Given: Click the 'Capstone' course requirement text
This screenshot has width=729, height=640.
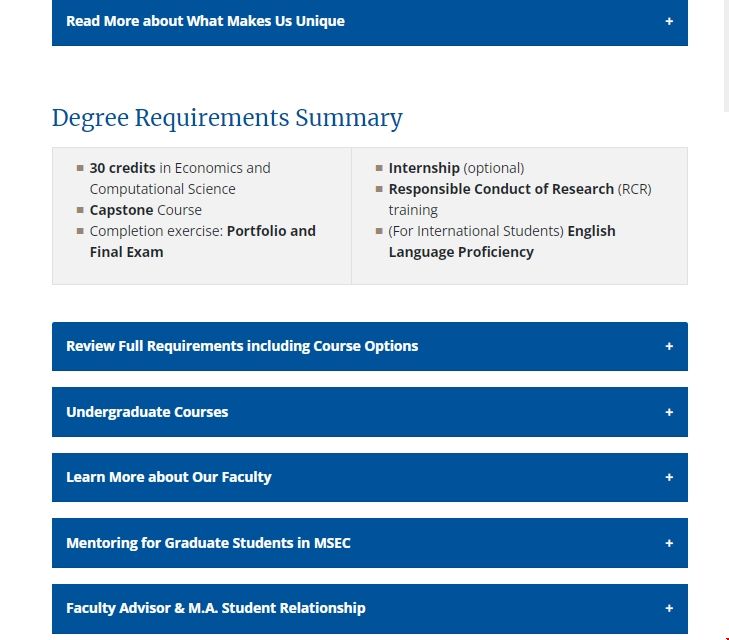Looking at the screenshot, I should click(x=121, y=210).
